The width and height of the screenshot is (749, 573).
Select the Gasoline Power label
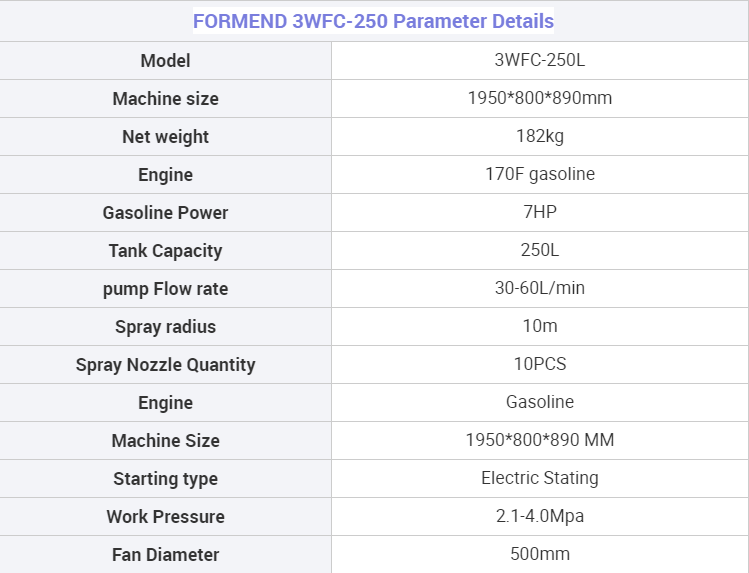point(165,212)
